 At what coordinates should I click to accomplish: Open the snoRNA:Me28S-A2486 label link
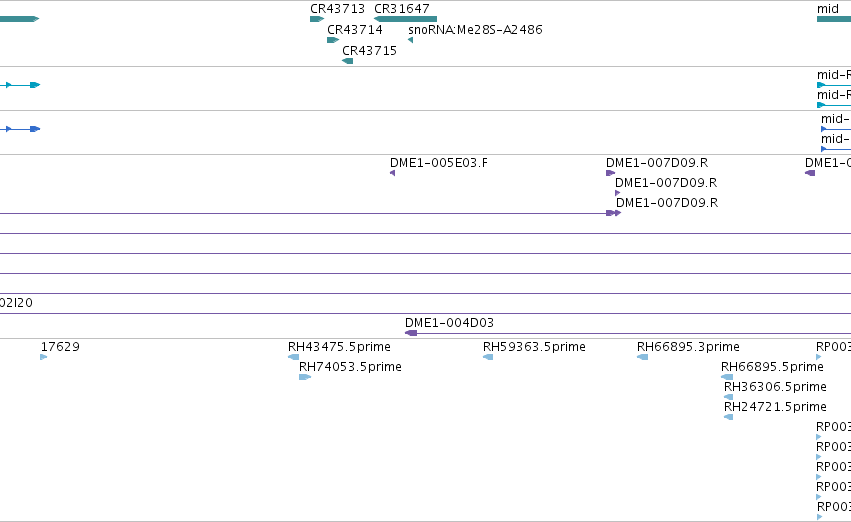pyautogui.click(x=475, y=30)
